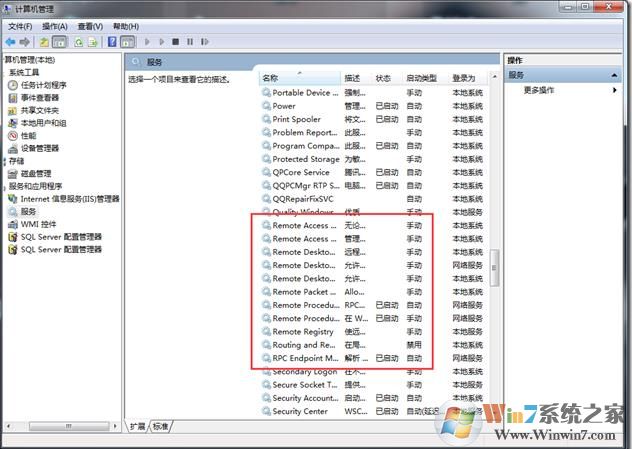Open the 帮助(H) menu
Image resolution: width=632 pixels, height=449 pixels.
coord(126,27)
